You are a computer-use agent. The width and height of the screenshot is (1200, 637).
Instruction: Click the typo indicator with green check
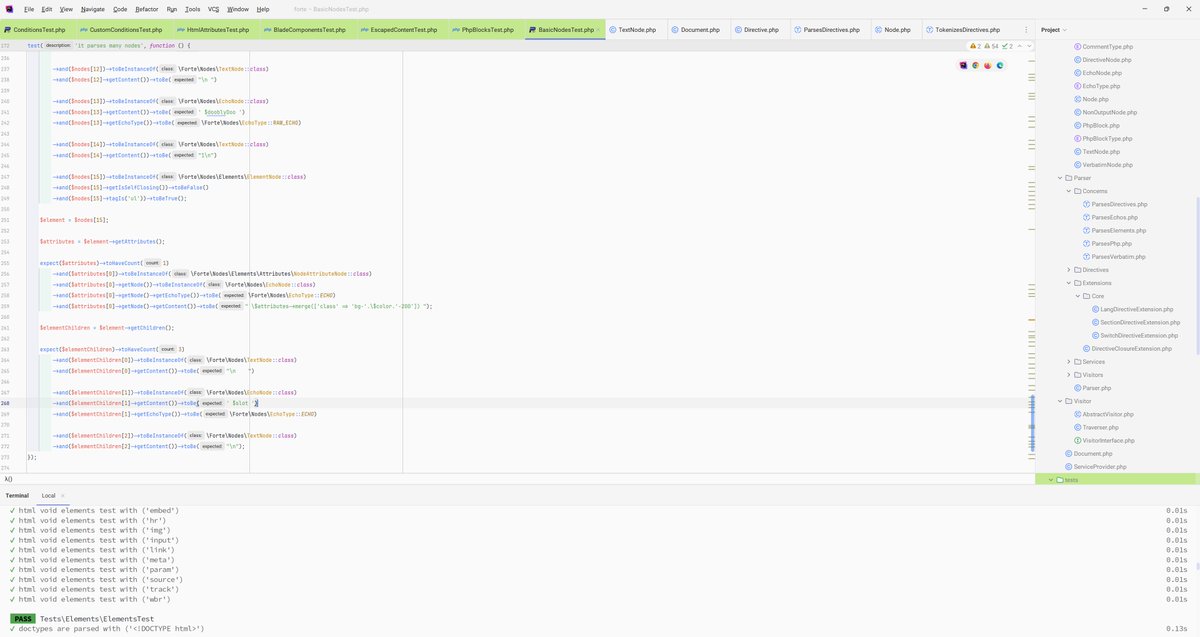click(1008, 46)
